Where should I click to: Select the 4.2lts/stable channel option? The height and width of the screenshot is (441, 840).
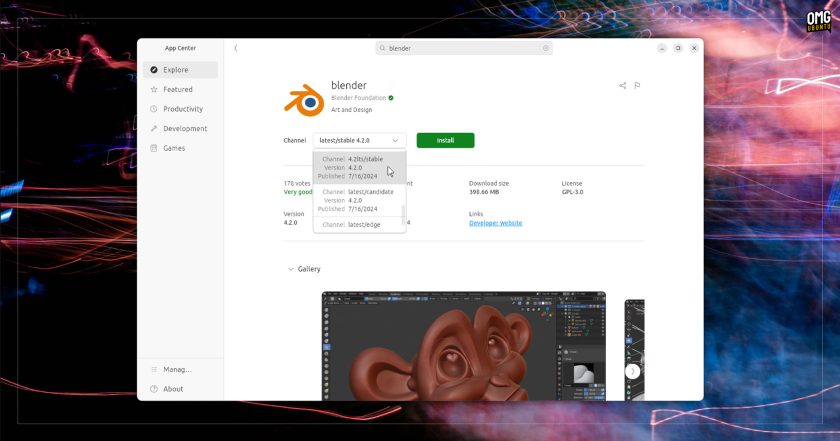coord(359,167)
